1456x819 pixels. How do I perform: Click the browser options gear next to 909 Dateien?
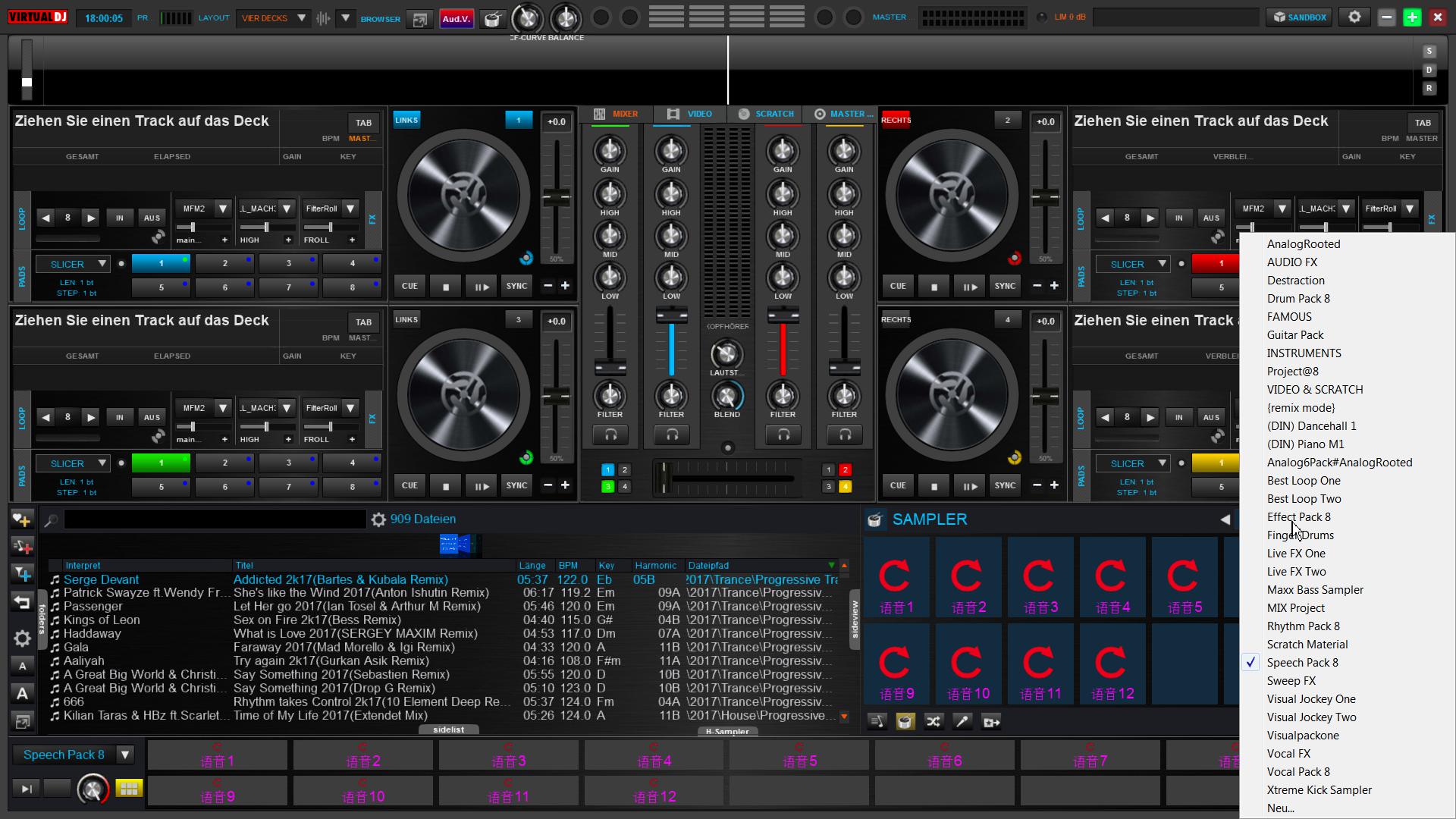(378, 519)
